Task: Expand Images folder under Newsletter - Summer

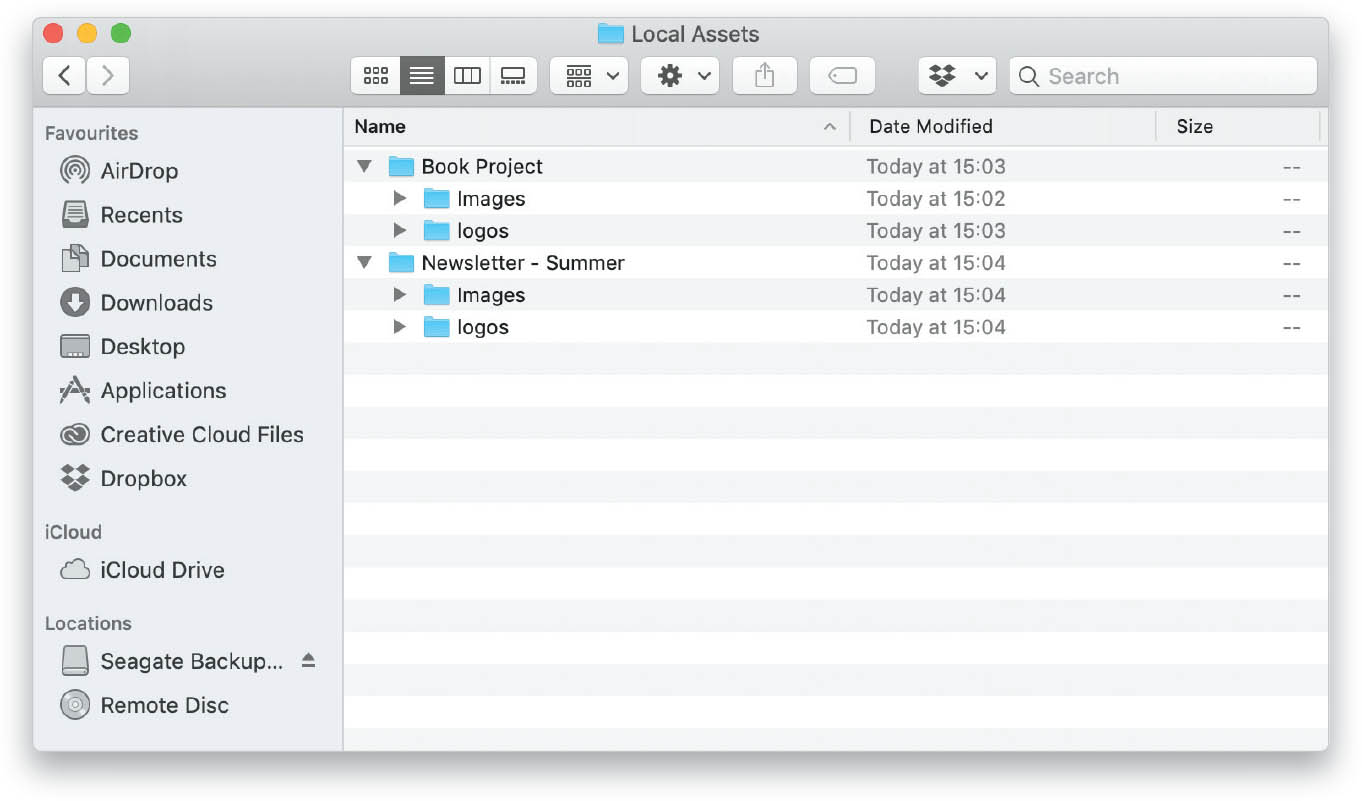Action: point(400,295)
